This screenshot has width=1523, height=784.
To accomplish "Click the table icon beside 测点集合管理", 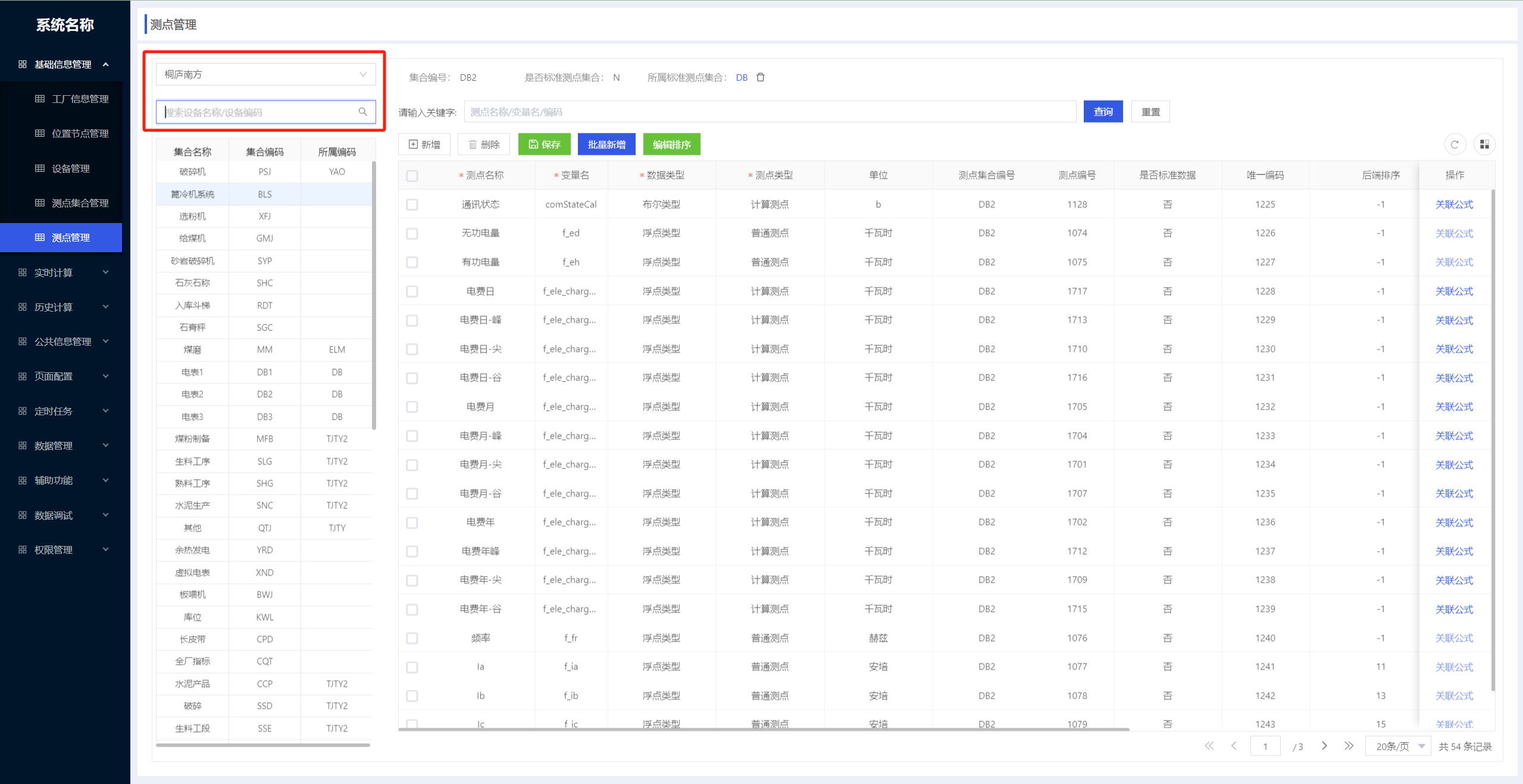I will pyautogui.click(x=40, y=203).
